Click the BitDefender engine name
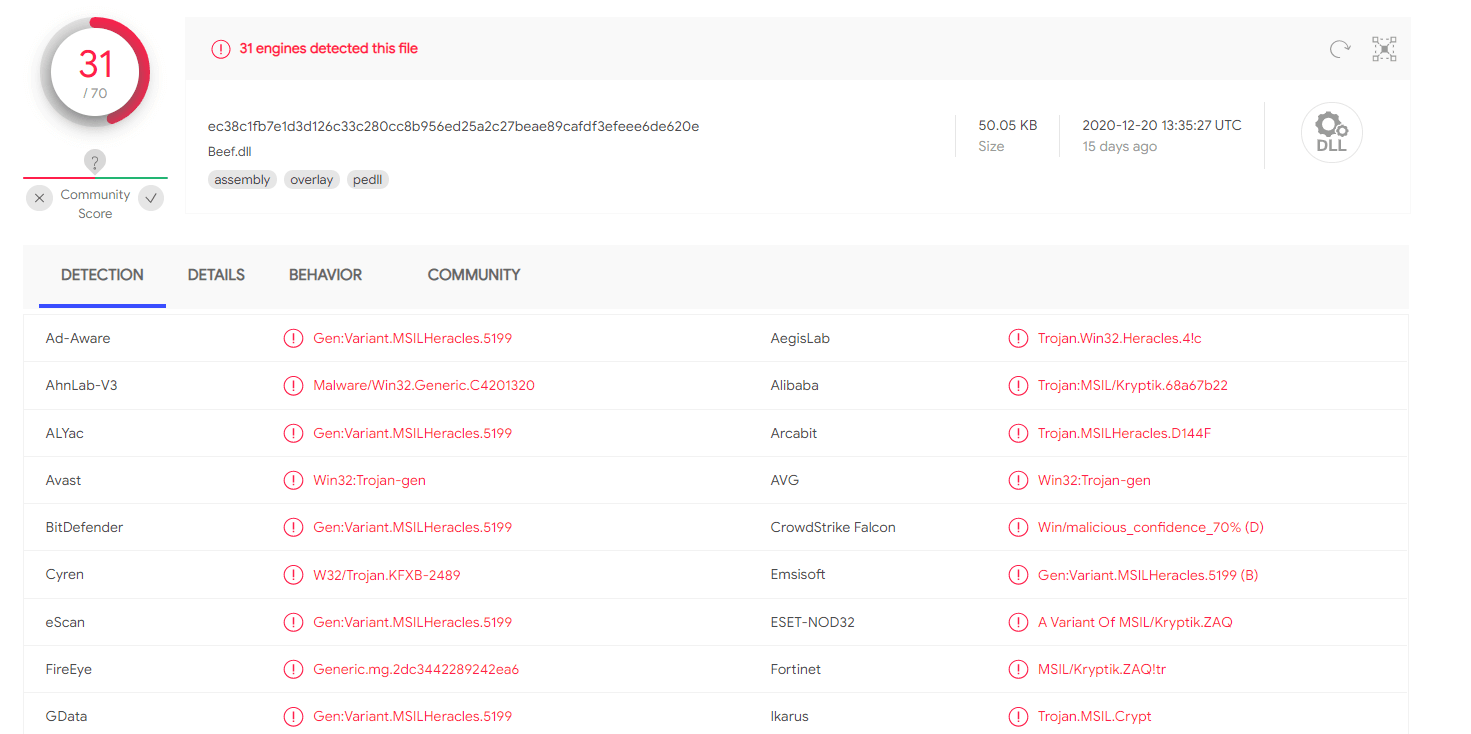 (84, 527)
